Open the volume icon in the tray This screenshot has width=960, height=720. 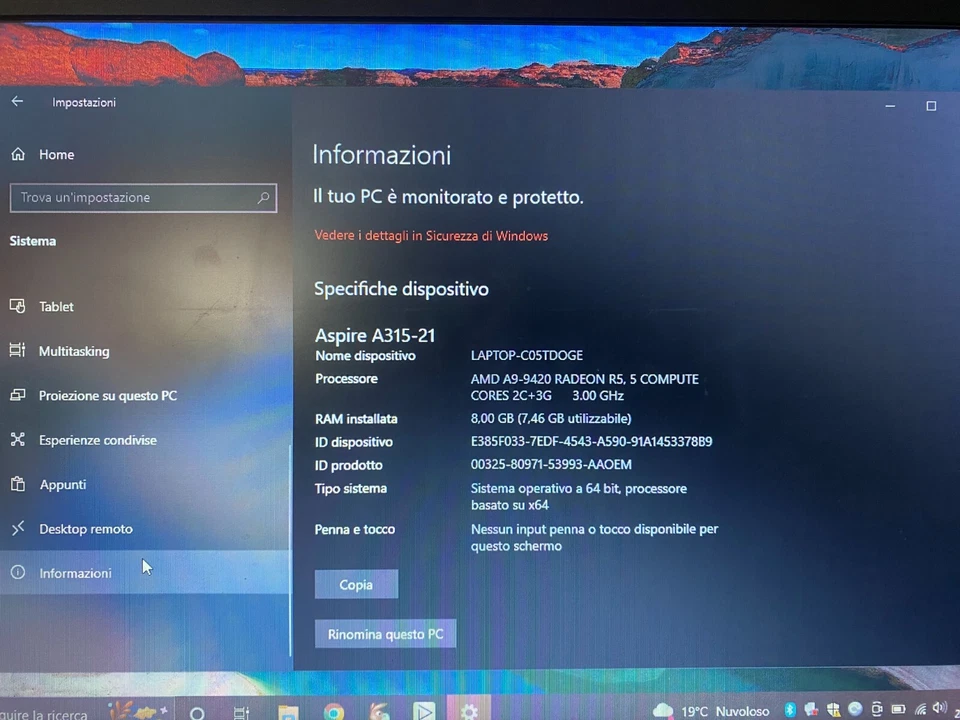coord(938,709)
